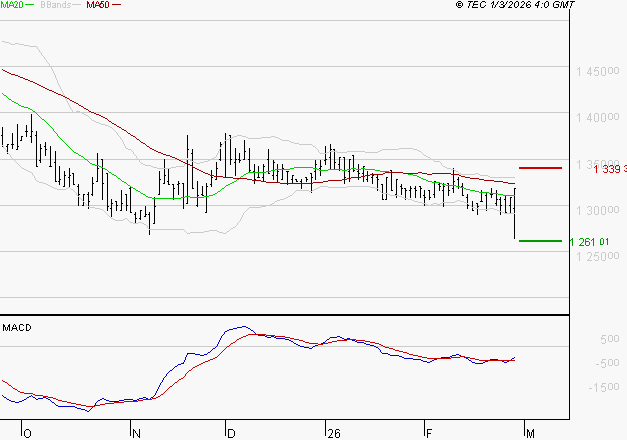Click the red 1 339 resistance value
Viewport: 627px width, 440px height.
pyautogui.click(x=610, y=169)
